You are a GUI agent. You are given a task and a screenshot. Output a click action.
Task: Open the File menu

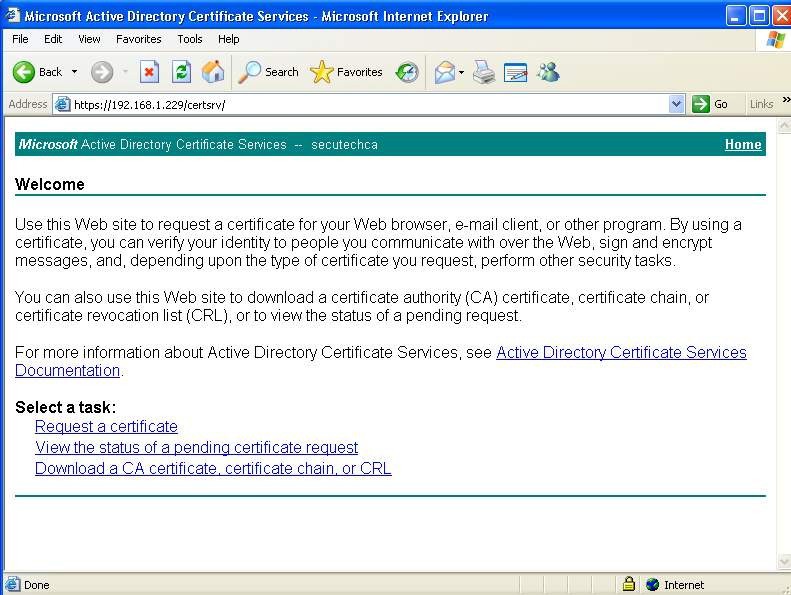[20, 39]
